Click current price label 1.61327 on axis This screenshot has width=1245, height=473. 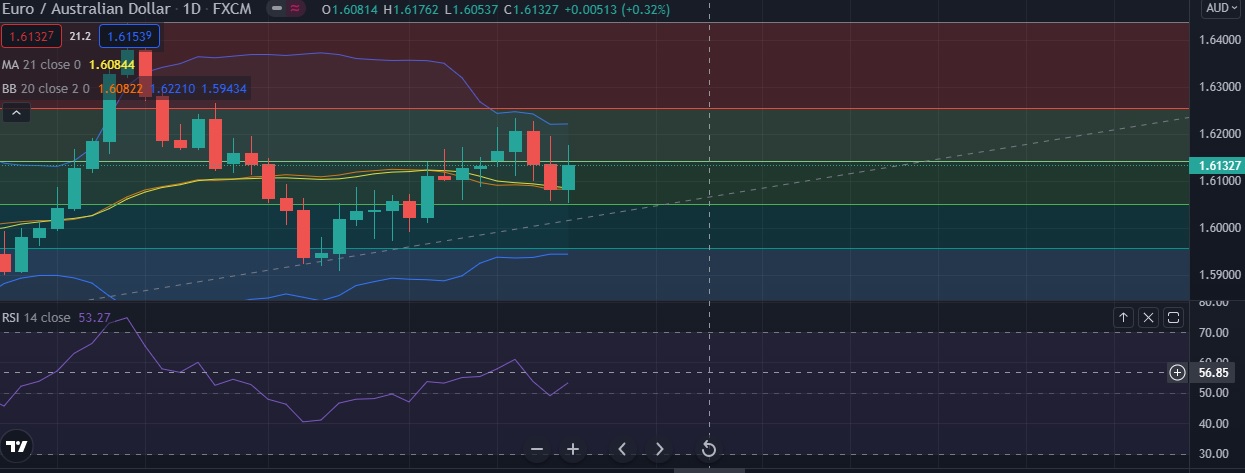click(1215, 166)
